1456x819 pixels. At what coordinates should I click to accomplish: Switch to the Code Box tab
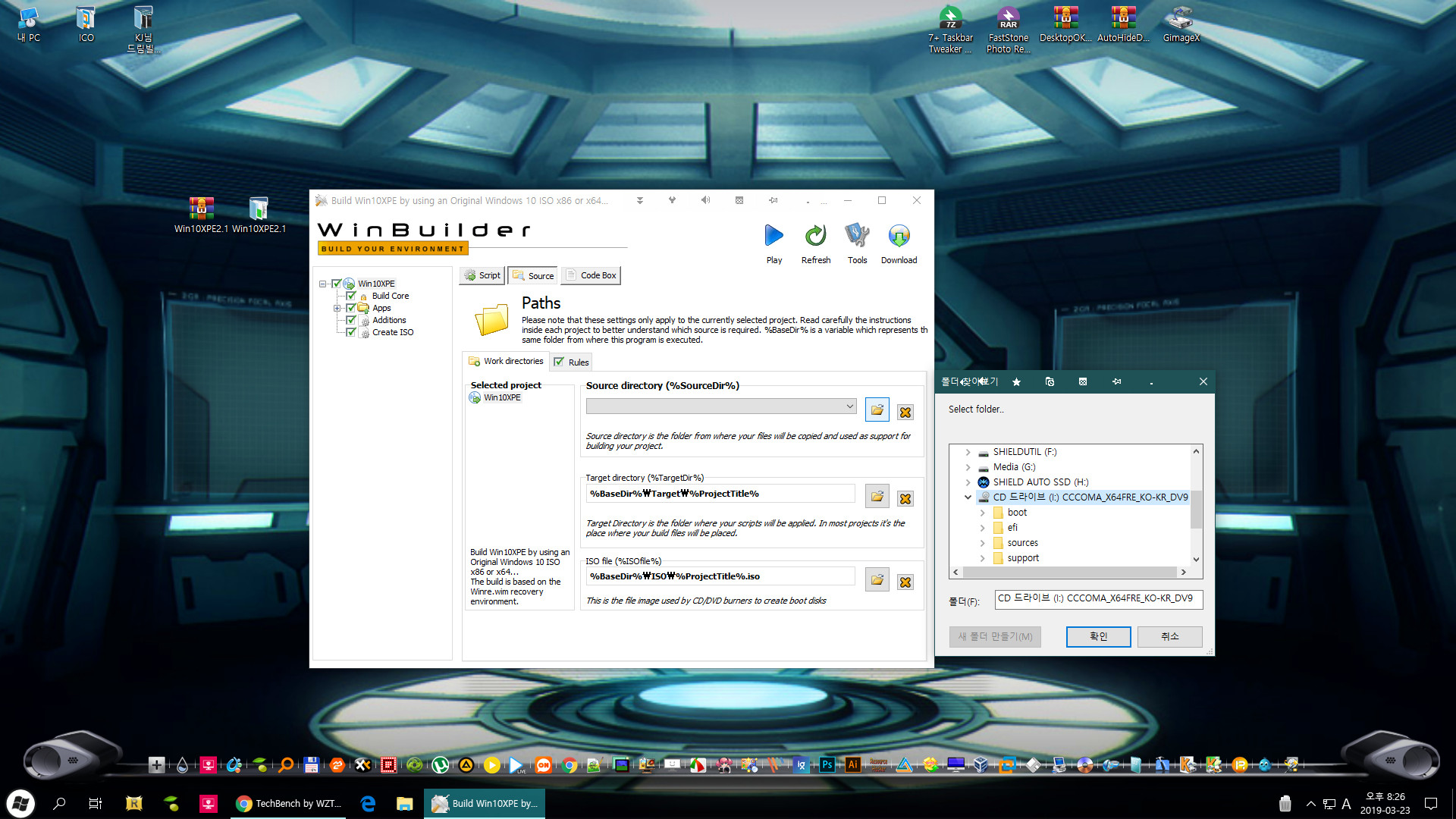click(591, 275)
